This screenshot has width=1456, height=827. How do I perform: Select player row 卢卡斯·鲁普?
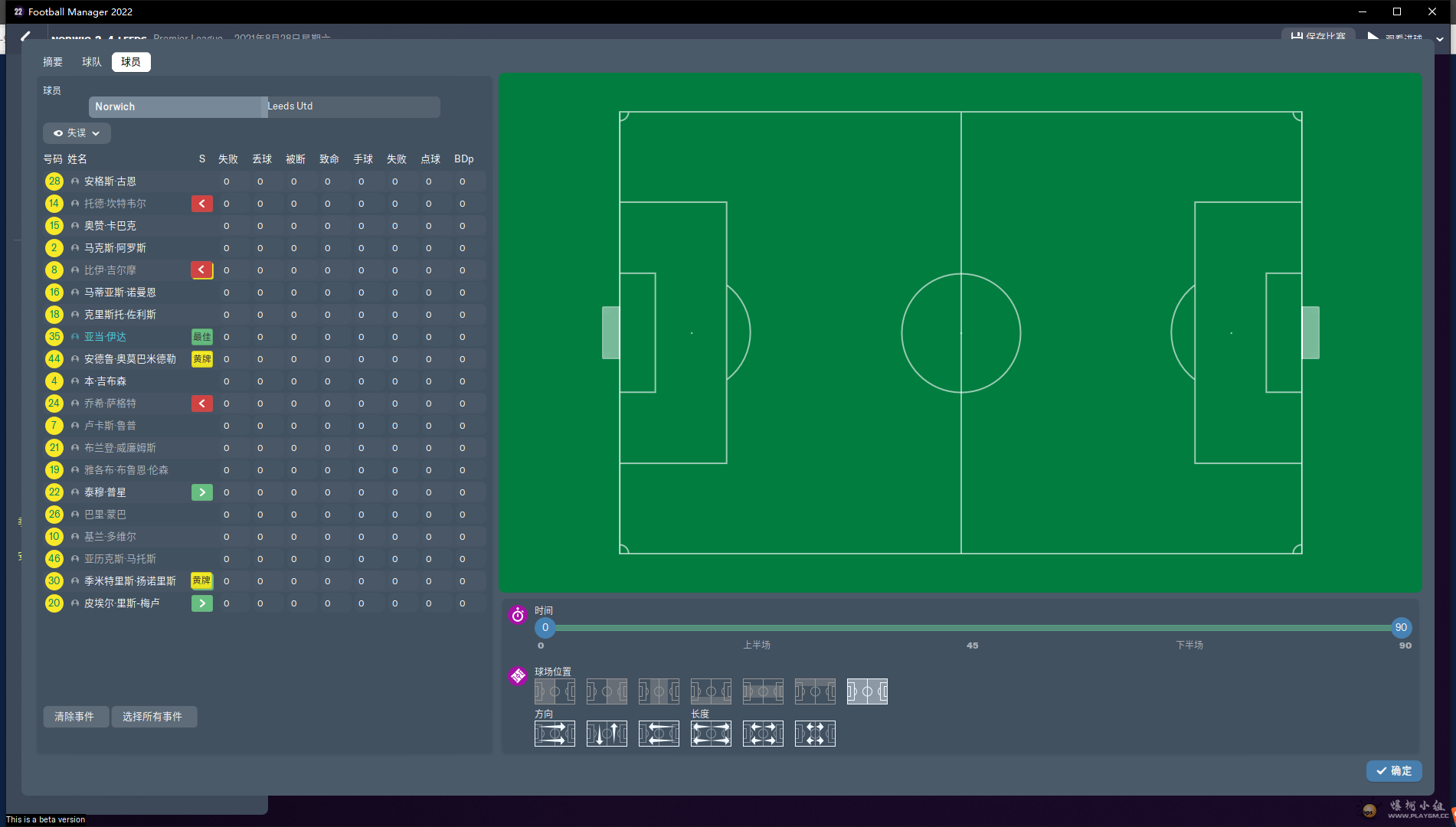click(264, 426)
